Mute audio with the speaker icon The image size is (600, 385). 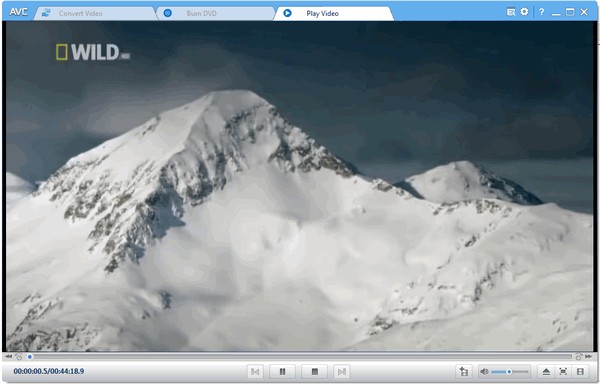pos(484,371)
